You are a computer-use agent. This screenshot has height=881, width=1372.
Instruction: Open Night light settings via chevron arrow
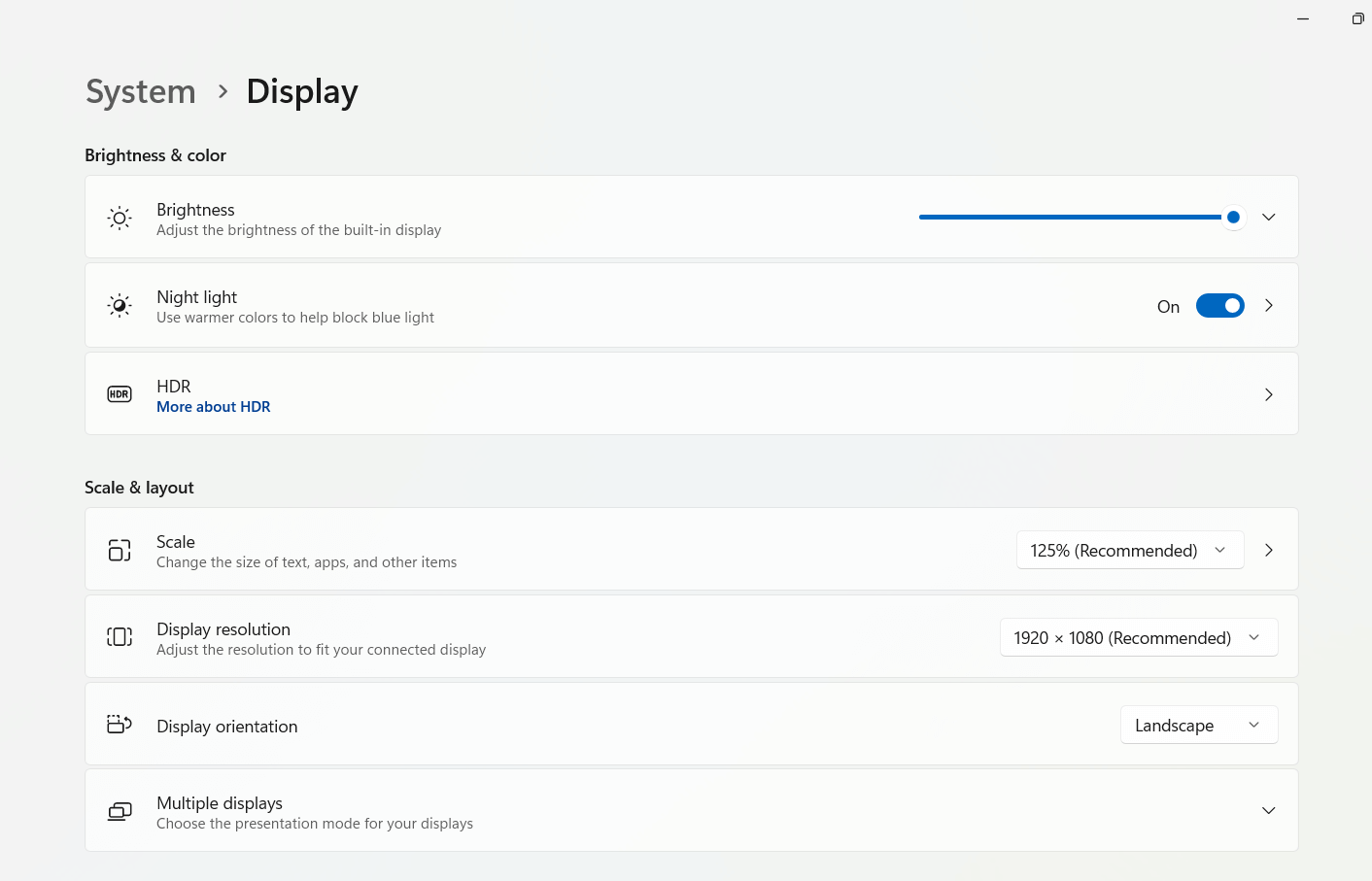[1268, 306]
